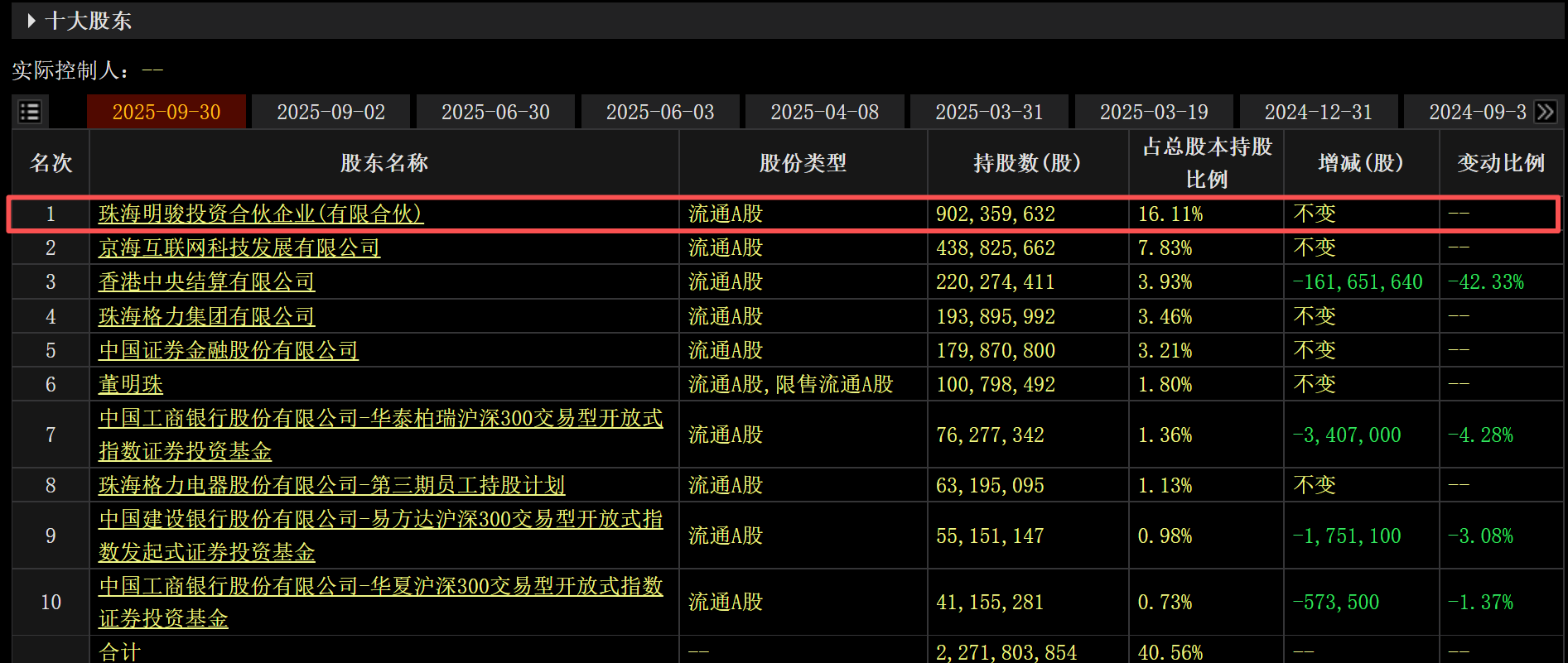Open shareholder 珠海明骏投资合伙企业 link

pos(260,214)
